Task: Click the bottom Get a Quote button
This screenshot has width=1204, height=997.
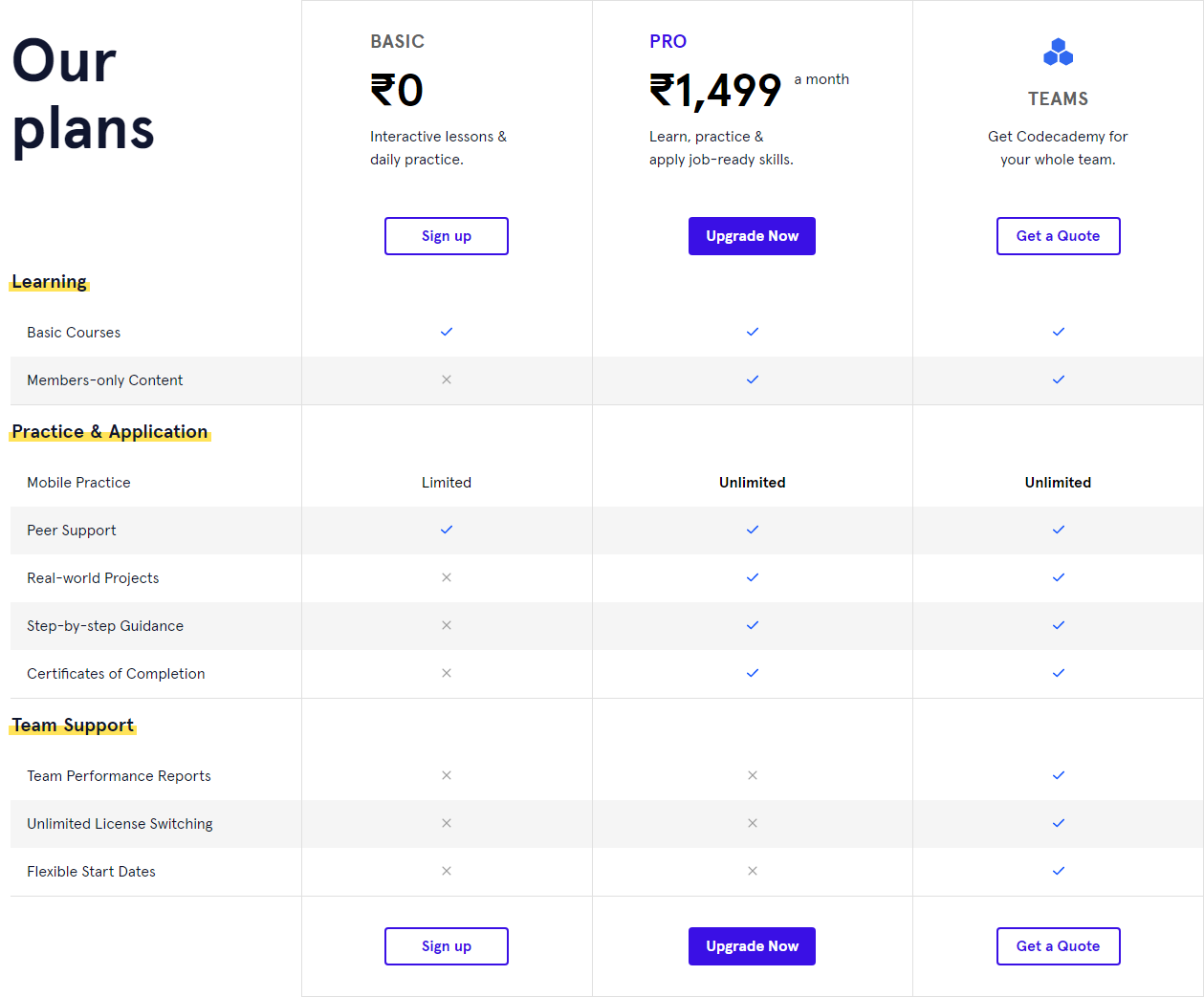Action: [1058, 946]
